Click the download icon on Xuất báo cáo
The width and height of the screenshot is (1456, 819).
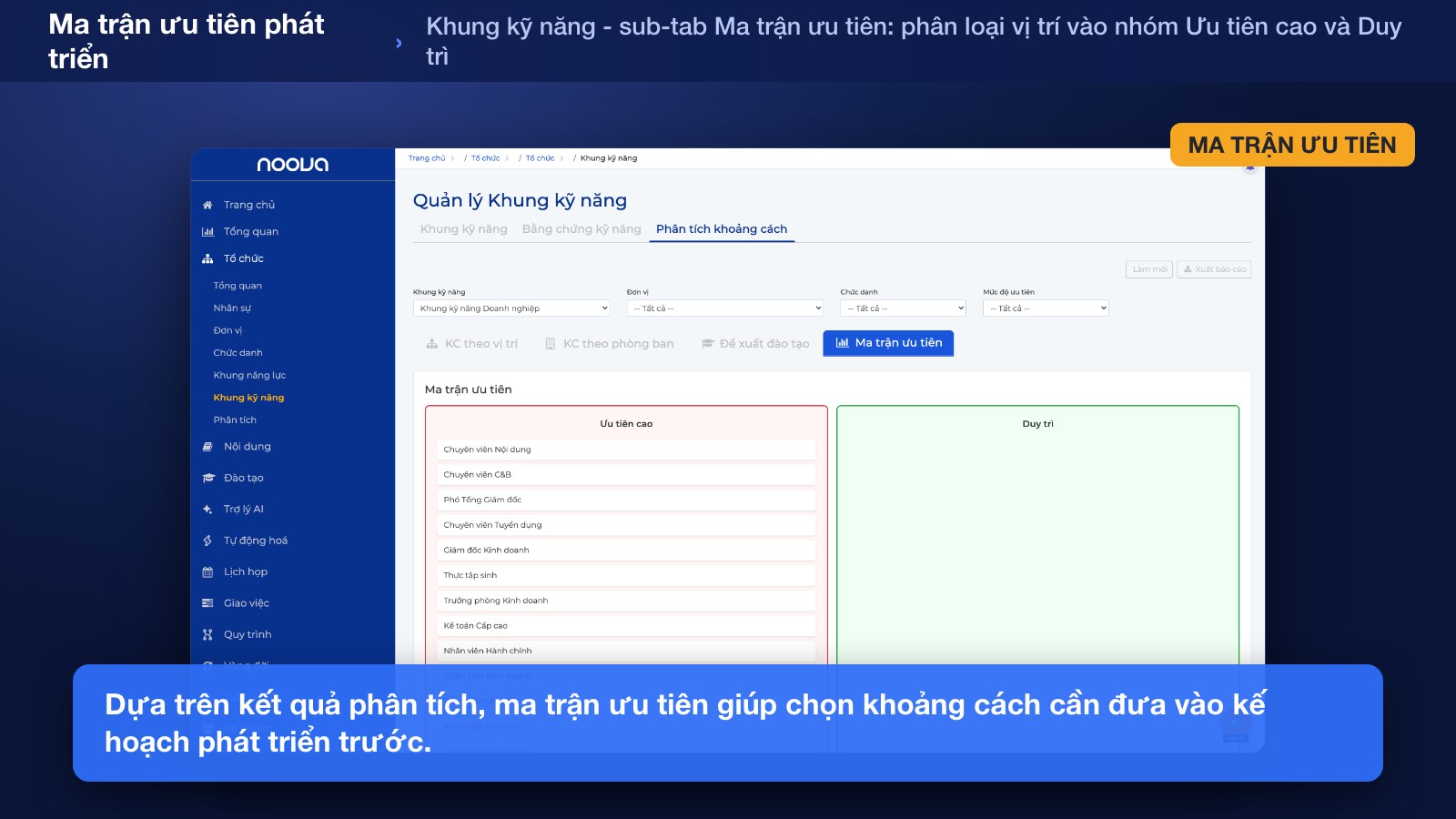[1188, 269]
